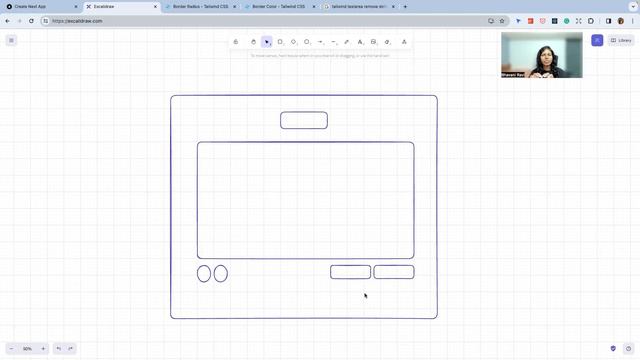Viewport: 640px width, 360px height.
Task: Choose the Selection arrow tool
Action: (x=267, y=42)
